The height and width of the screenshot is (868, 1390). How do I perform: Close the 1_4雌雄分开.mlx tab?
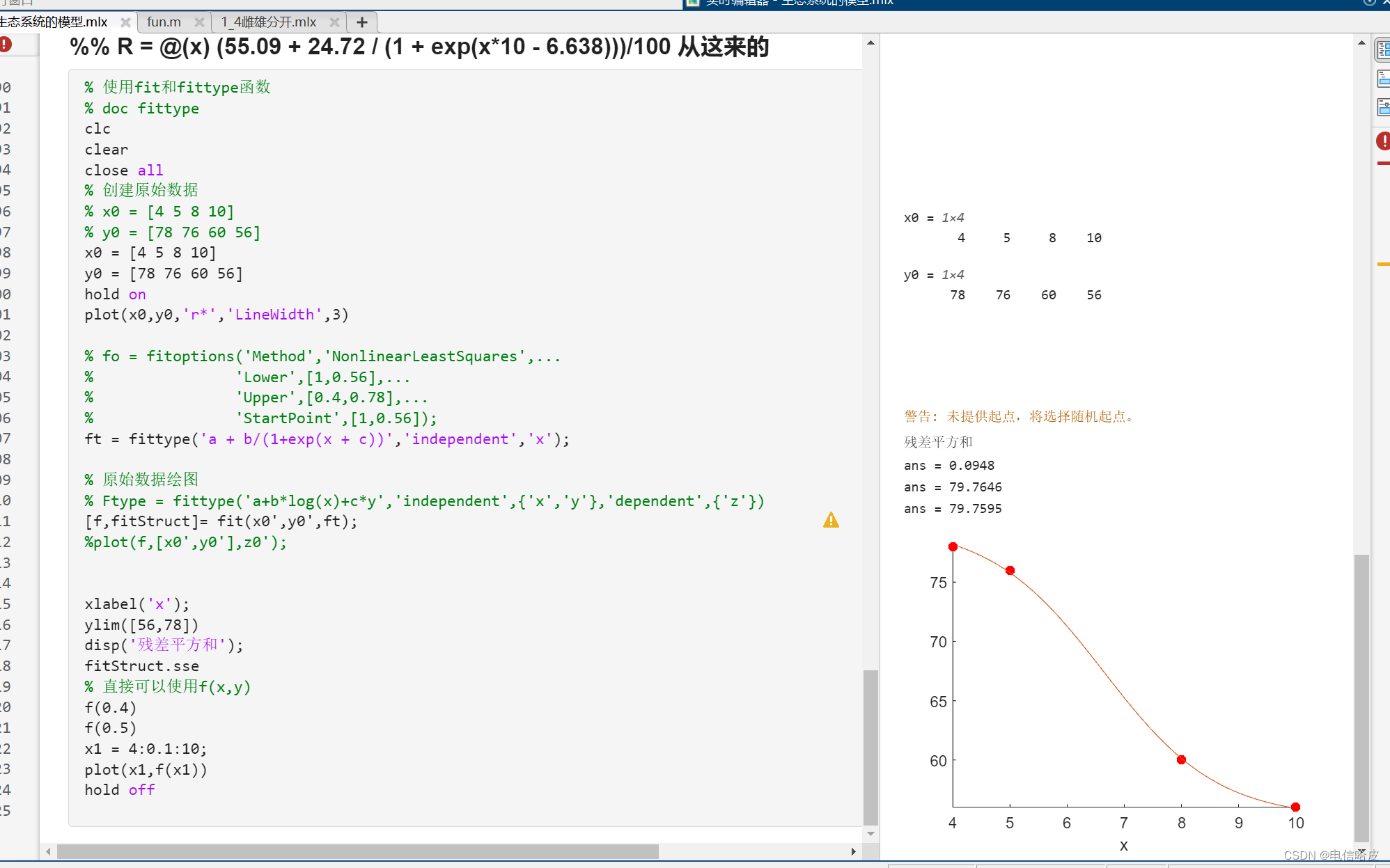coord(334,22)
